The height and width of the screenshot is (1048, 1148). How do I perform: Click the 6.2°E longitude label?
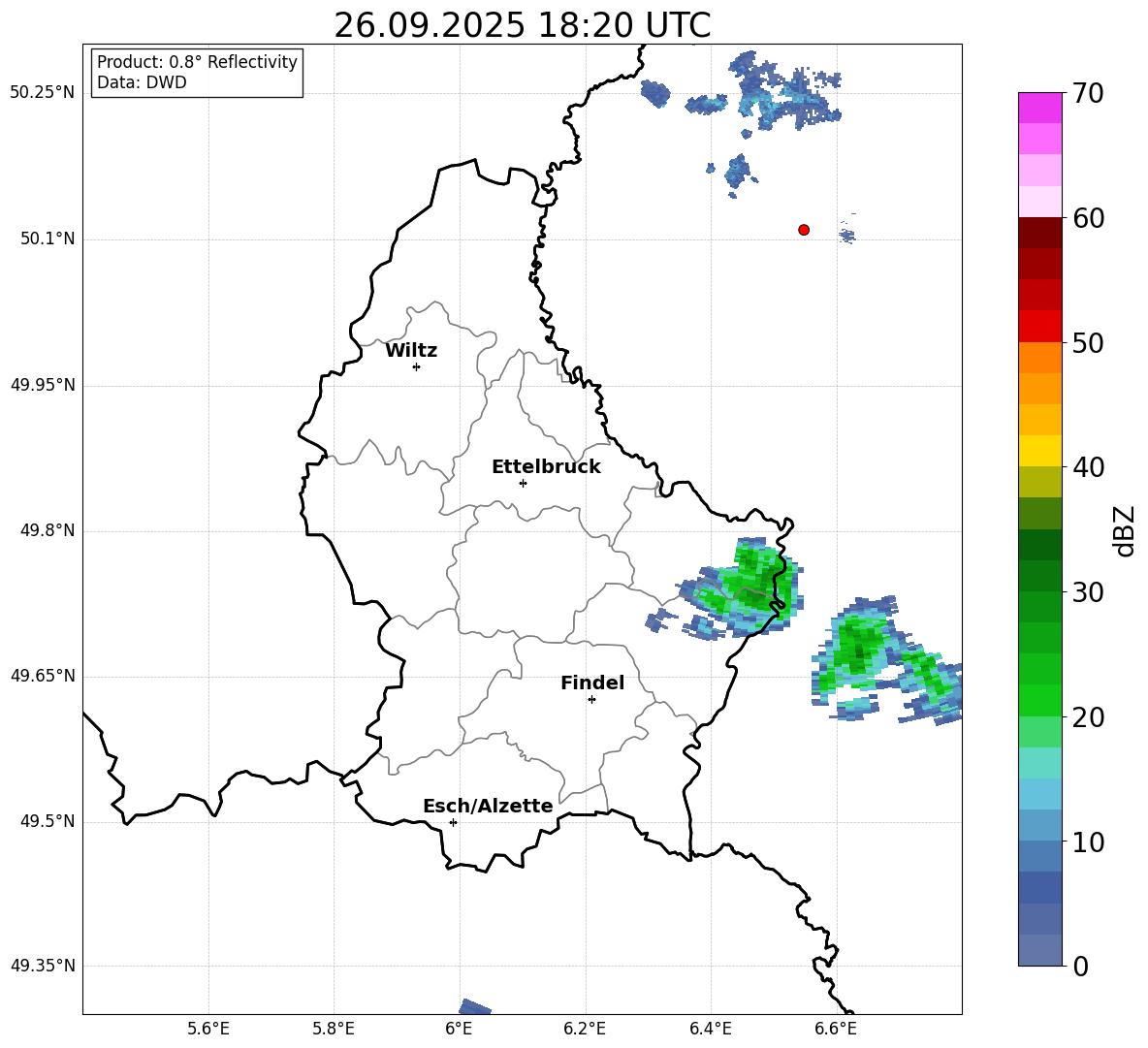(585, 1029)
